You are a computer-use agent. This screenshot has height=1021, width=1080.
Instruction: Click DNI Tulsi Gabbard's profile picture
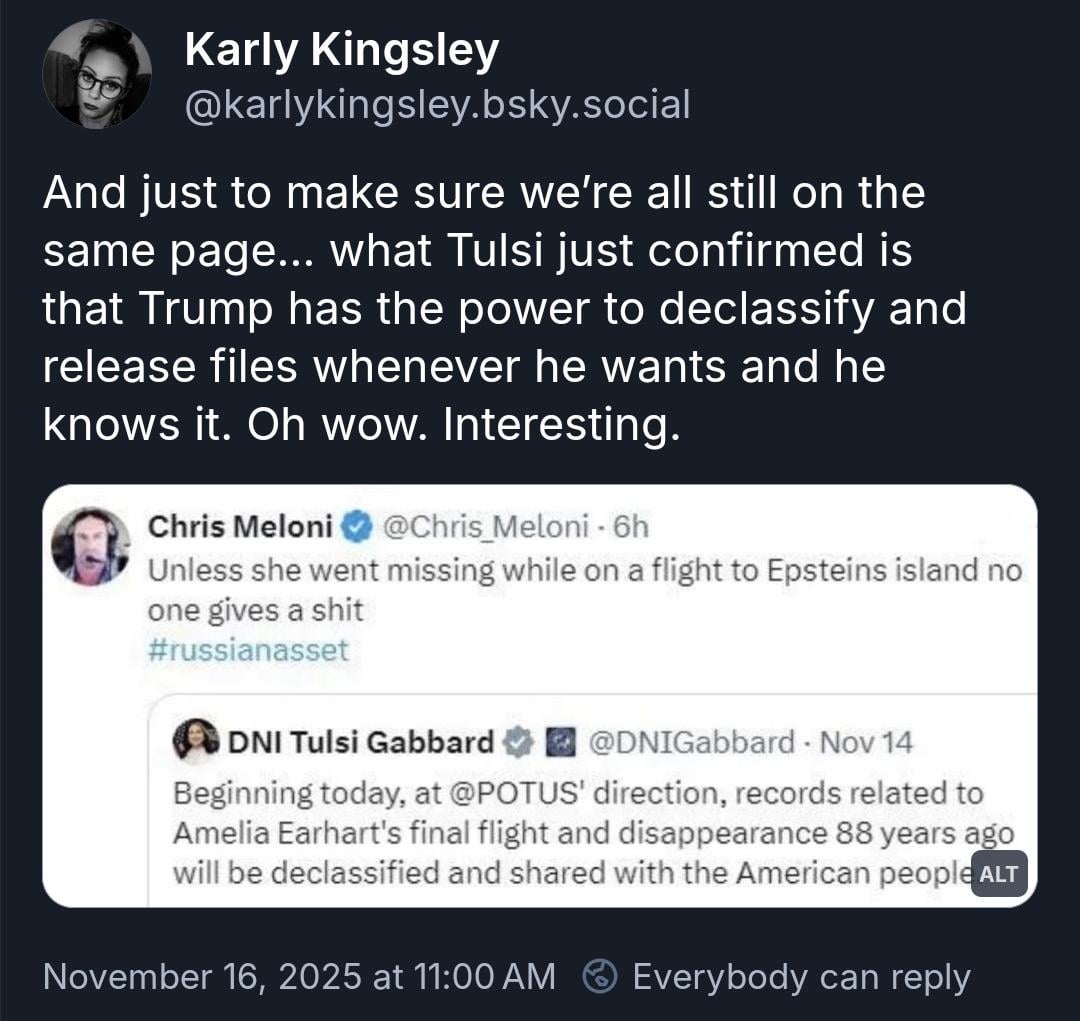tap(196, 741)
